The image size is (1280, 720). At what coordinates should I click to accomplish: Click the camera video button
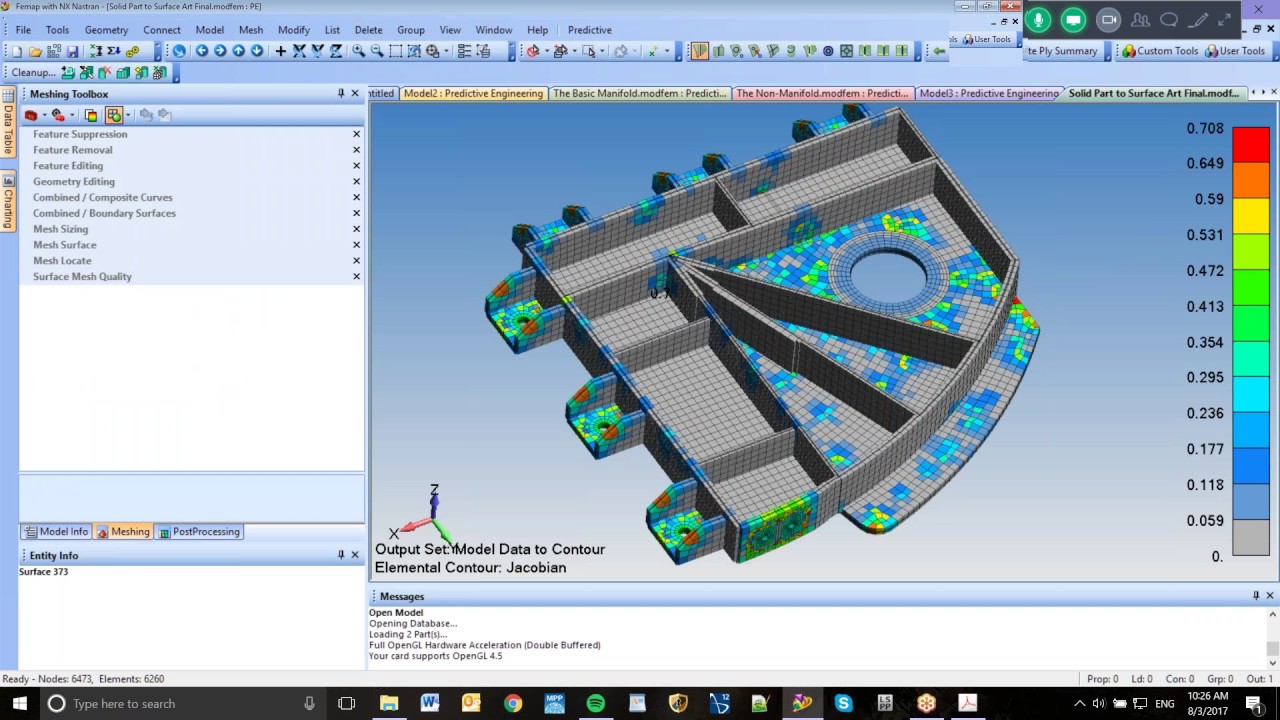[x=1108, y=19]
